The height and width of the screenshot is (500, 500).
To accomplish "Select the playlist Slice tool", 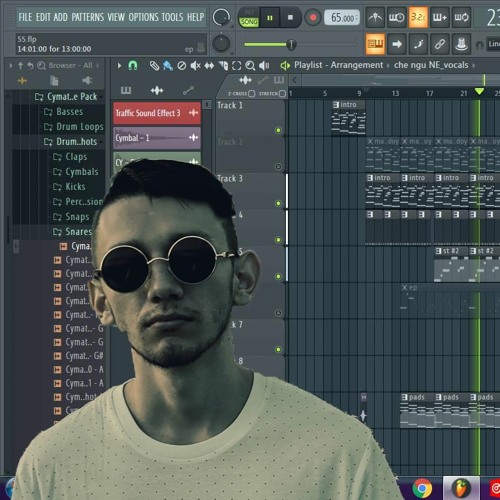I will (223, 66).
